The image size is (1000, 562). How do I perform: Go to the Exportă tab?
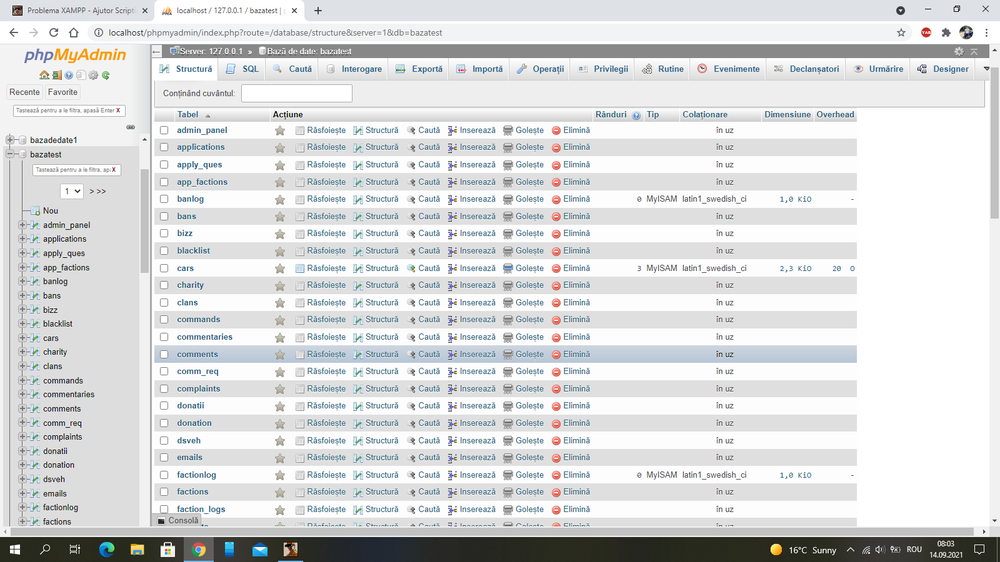(x=419, y=69)
